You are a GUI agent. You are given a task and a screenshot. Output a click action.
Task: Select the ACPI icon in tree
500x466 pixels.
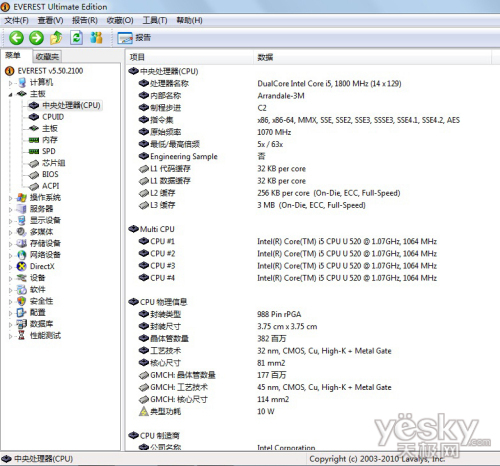[x=34, y=186]
